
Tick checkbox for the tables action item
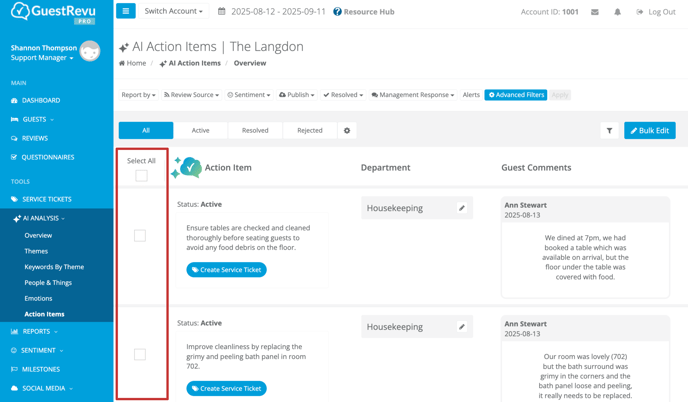[x=140, y=236]
